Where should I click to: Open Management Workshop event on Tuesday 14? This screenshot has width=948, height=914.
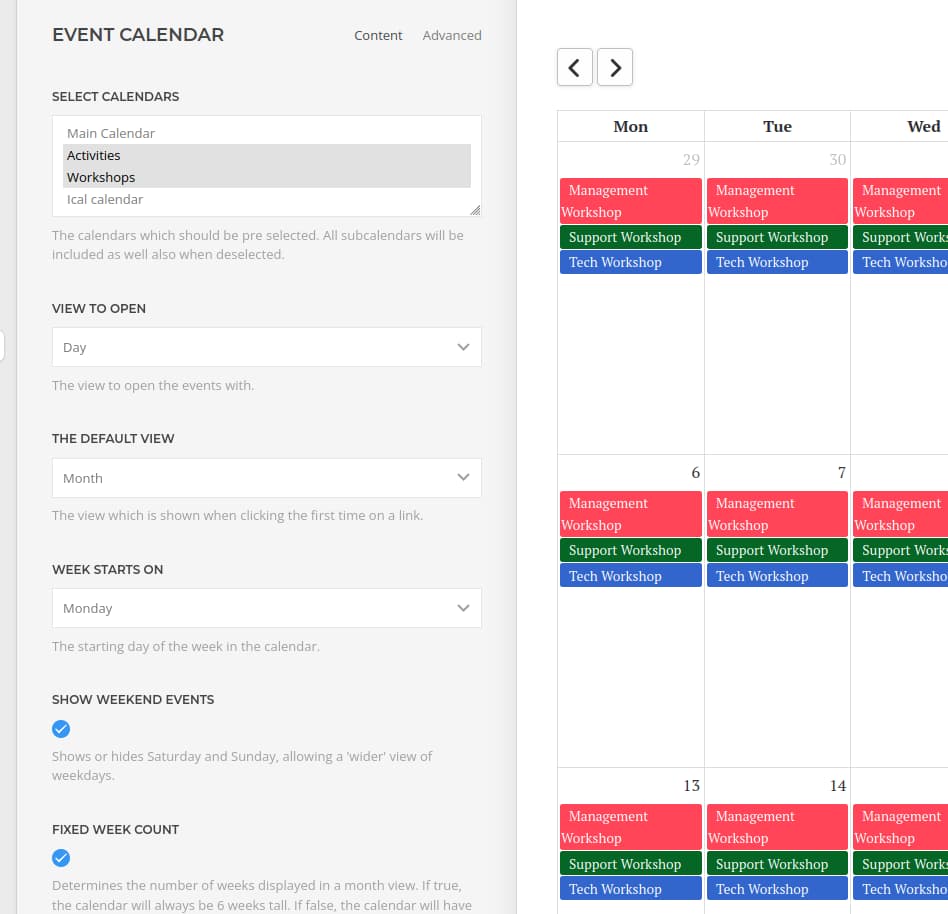(x=777, y=827)
